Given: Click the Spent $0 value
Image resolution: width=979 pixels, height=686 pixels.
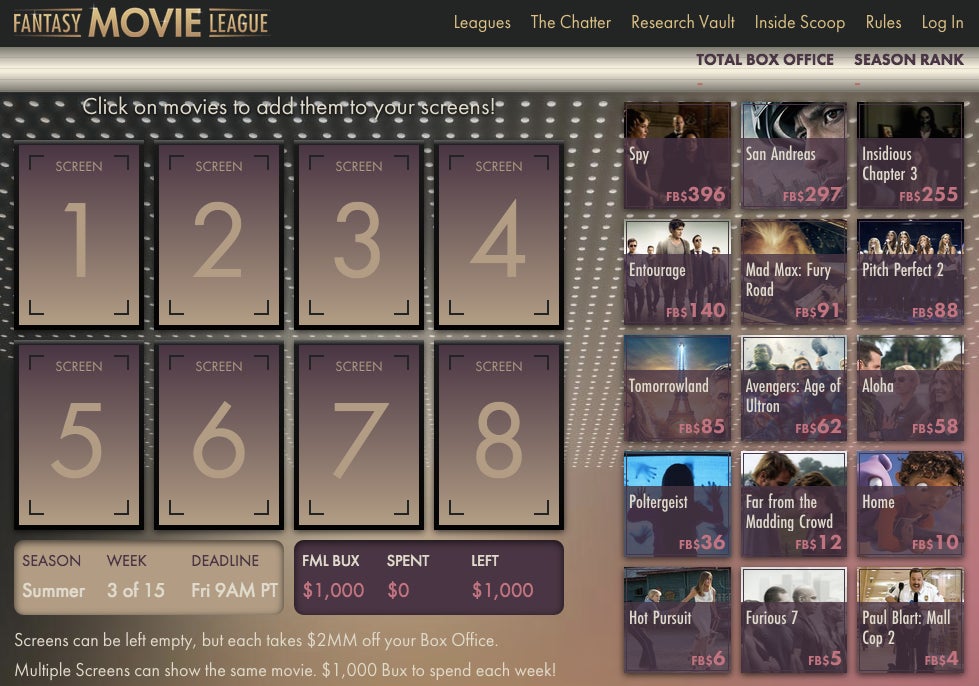Looking at the screenshot, I should tap(398, 590).
